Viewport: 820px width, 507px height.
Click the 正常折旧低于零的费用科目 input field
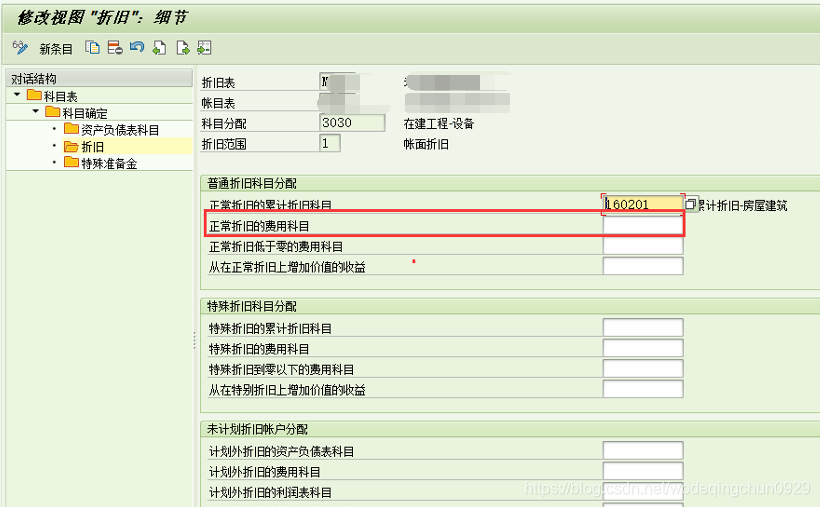[x=643, y=246]
